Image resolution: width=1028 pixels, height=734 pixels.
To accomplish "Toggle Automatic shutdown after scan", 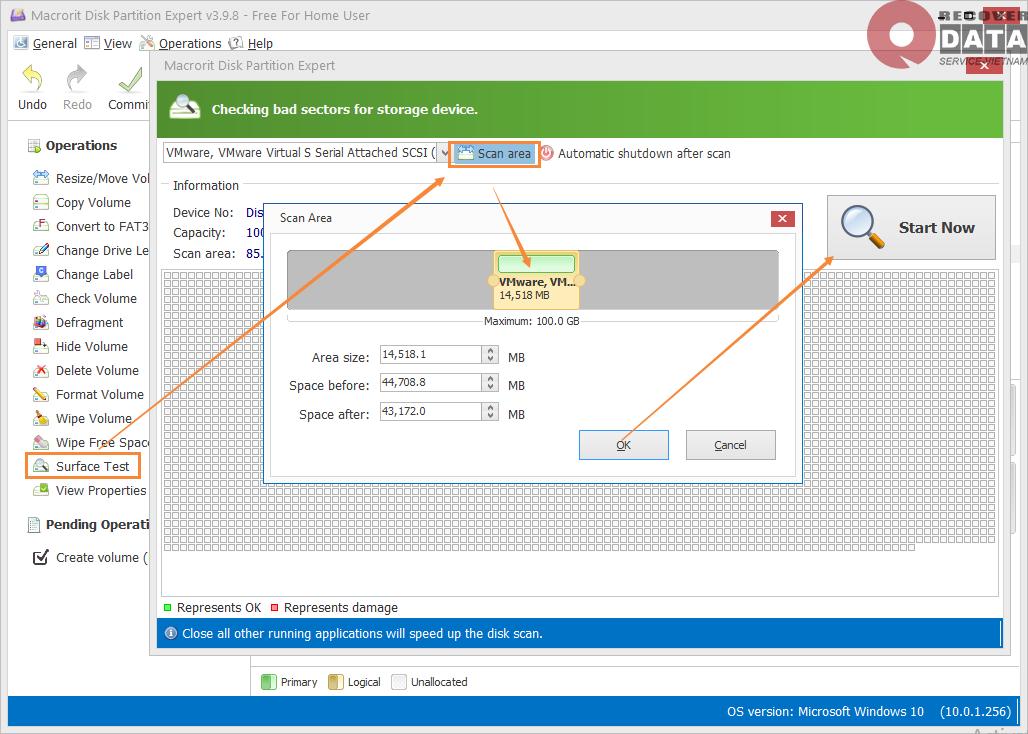I will [x=635, y=153].
